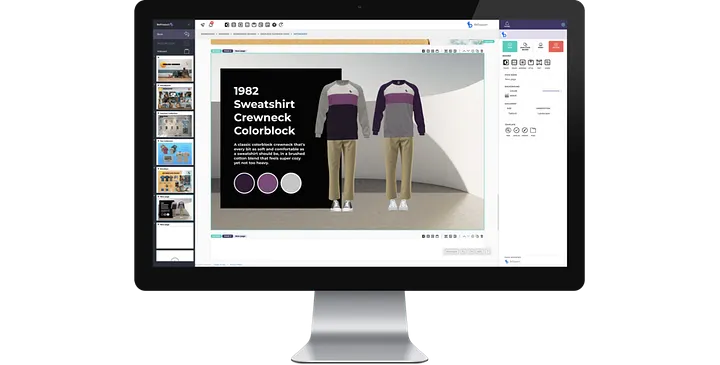Select the dark purple color swatch on slide

tap(244, 183)
